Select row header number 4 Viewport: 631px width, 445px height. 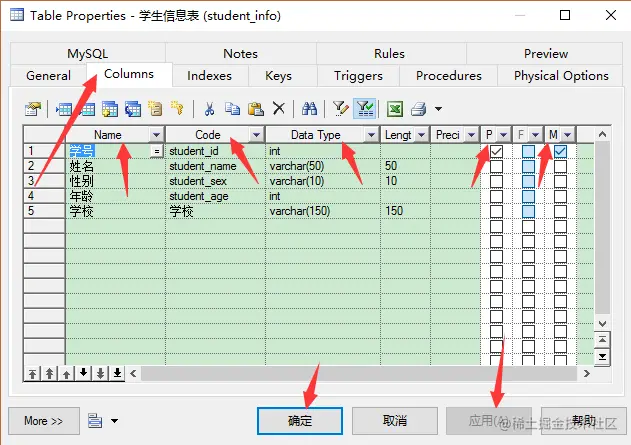44,196
